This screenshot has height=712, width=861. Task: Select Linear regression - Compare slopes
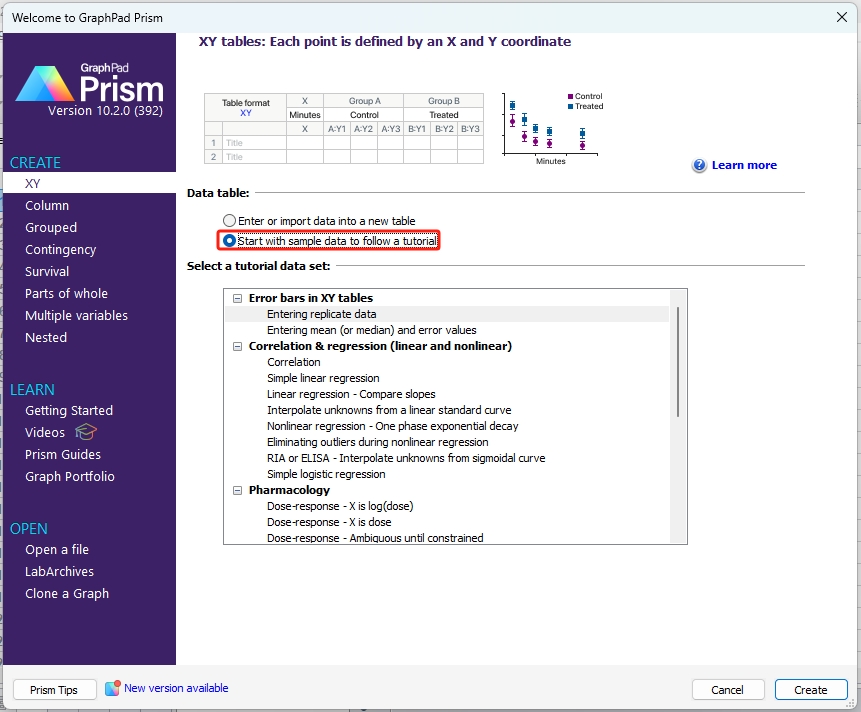[x=351, y=394]
